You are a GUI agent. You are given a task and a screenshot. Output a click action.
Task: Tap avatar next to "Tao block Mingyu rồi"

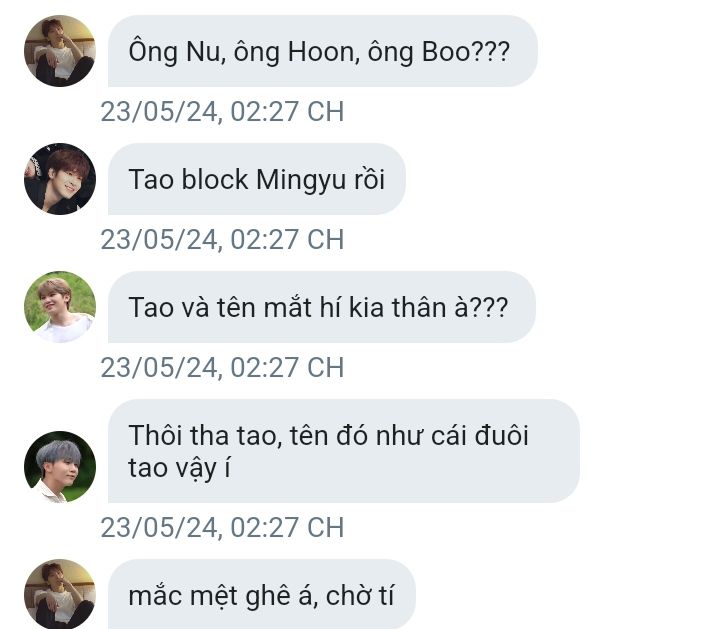[x=60, y=179]
